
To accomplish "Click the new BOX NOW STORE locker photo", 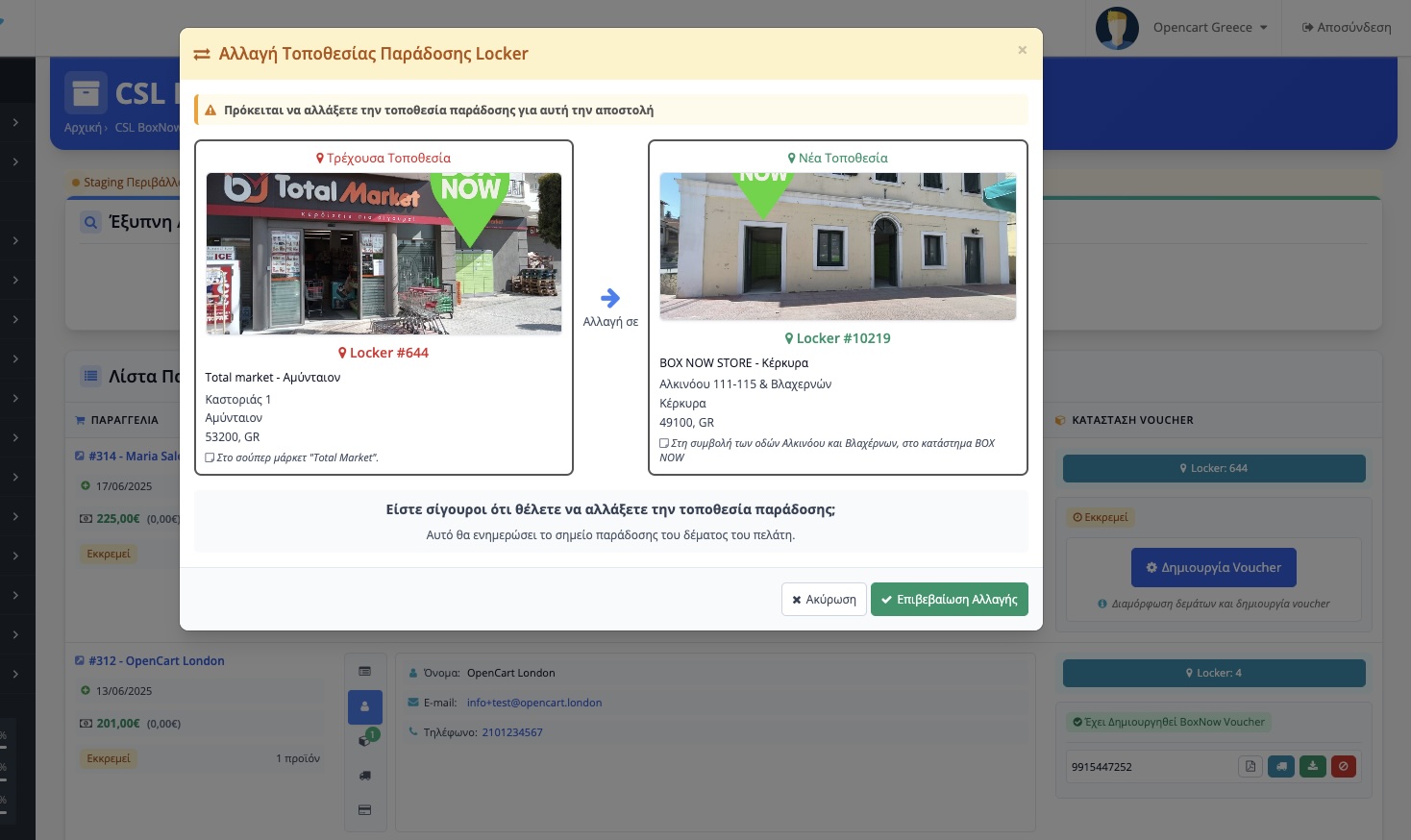I will [837, 246].
